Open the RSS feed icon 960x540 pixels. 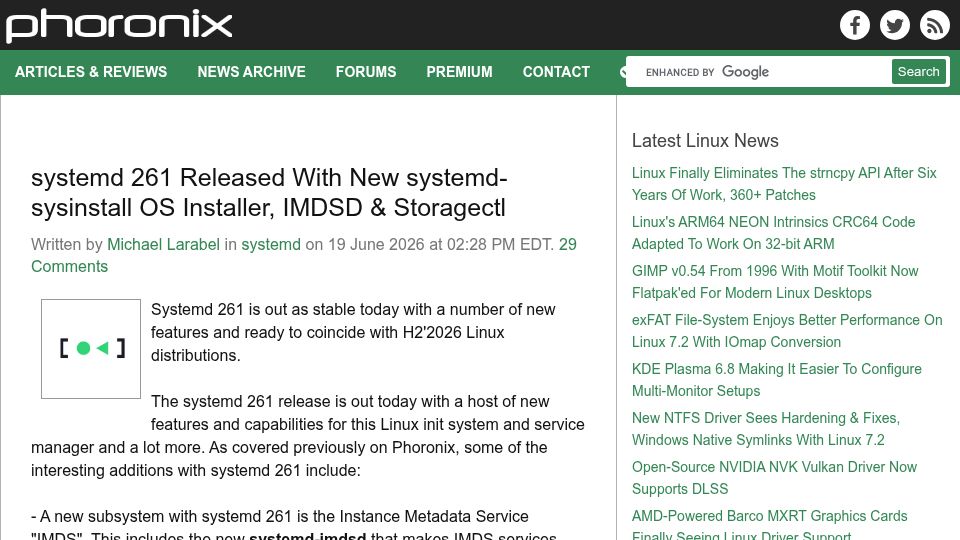(x=934, y=25)
